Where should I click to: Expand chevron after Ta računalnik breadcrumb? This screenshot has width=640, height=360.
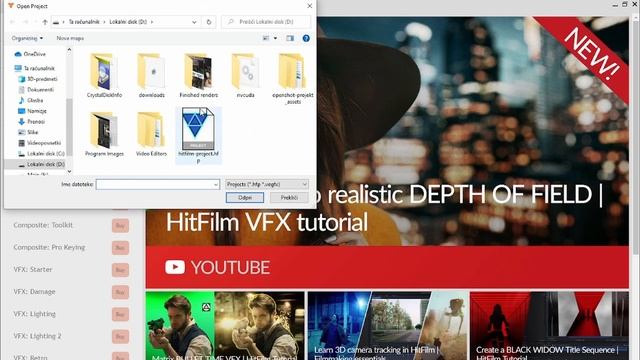104,22
